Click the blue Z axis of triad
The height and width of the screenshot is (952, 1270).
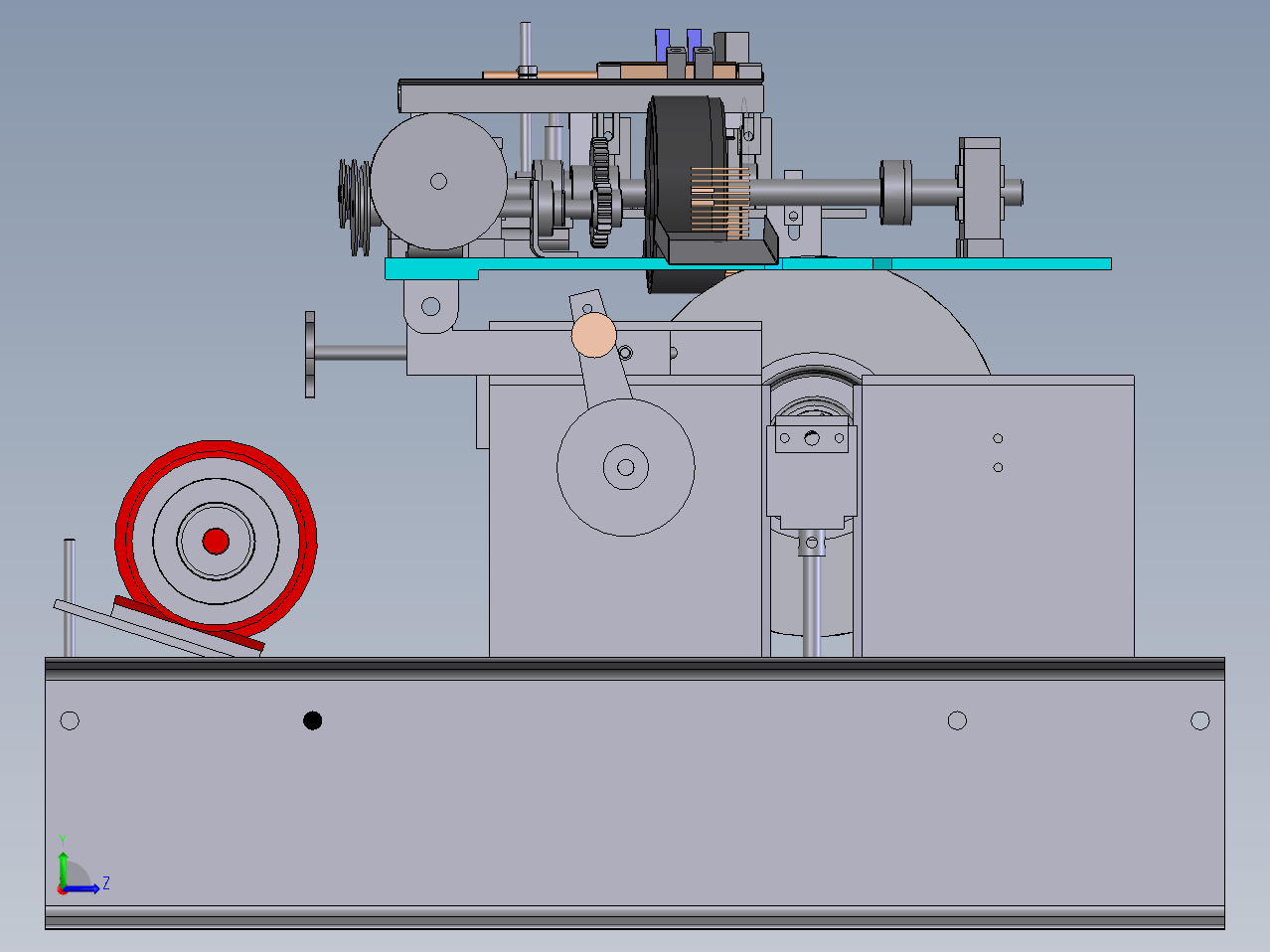tap(84, 886)
